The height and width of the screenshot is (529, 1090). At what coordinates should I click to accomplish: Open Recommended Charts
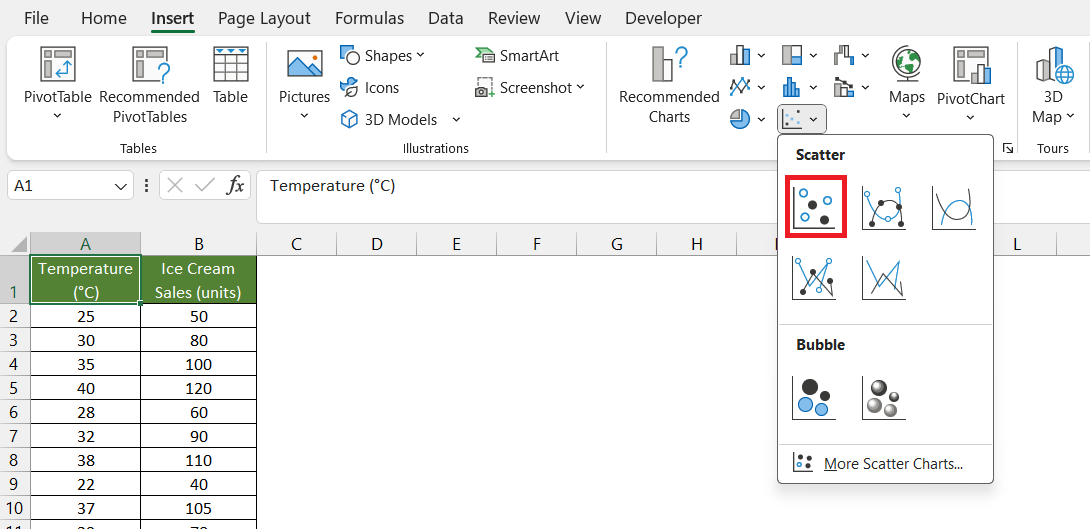click(669, 85)
